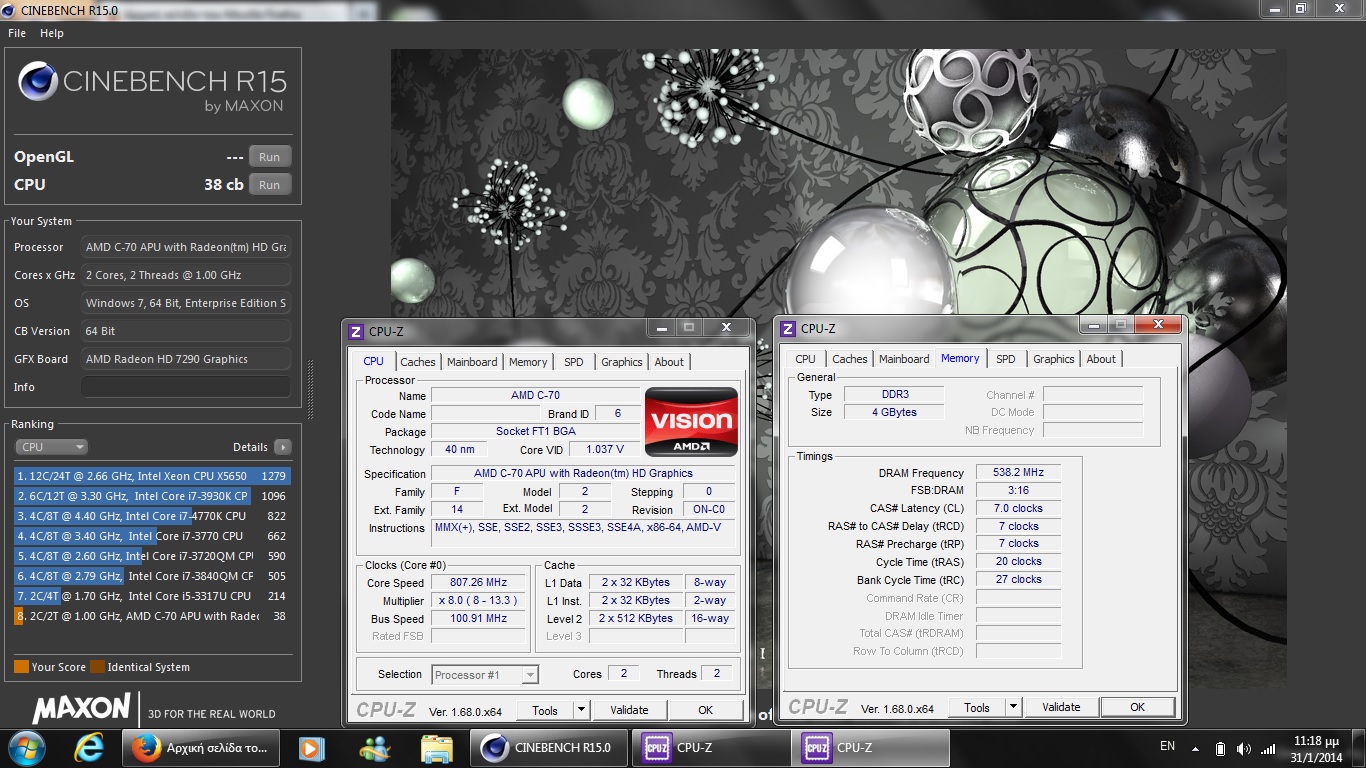Switch to Caches tab in left CPU-Z
This screenshot has width=1366, height=768.
pyautogui.click(x=418, y=362)
